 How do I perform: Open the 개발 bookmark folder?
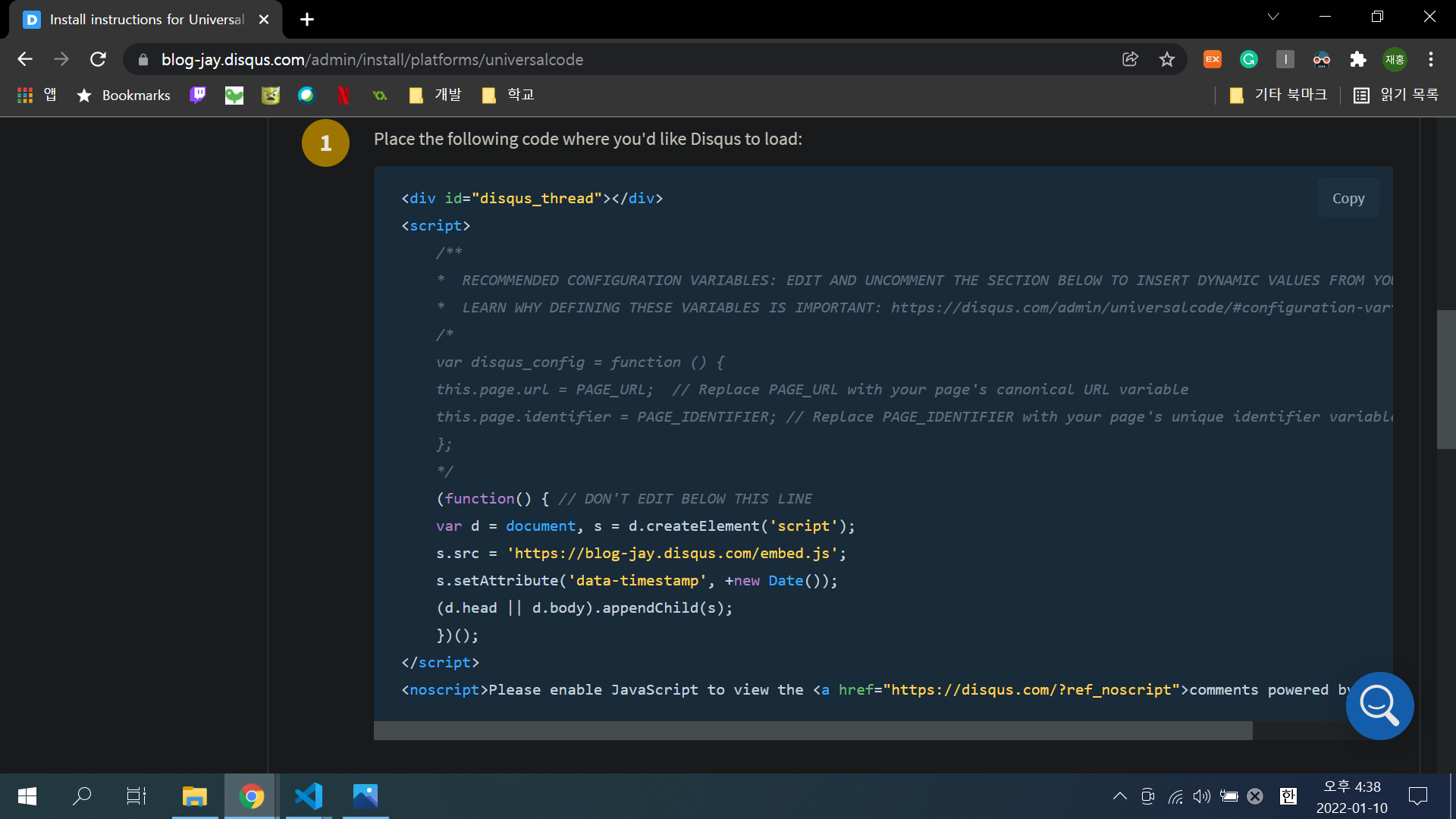[435, 95]
